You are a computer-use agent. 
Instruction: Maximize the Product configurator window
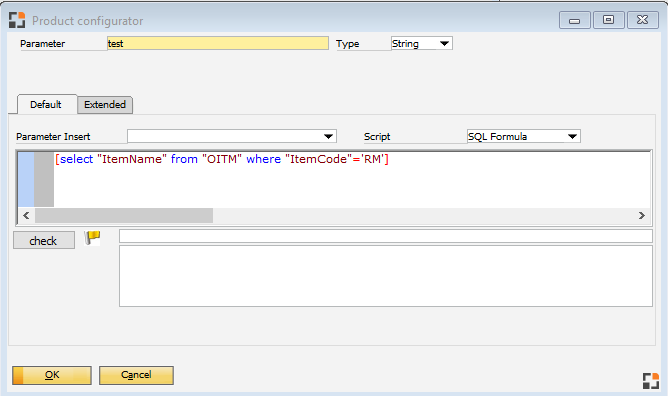click(608, 20)
